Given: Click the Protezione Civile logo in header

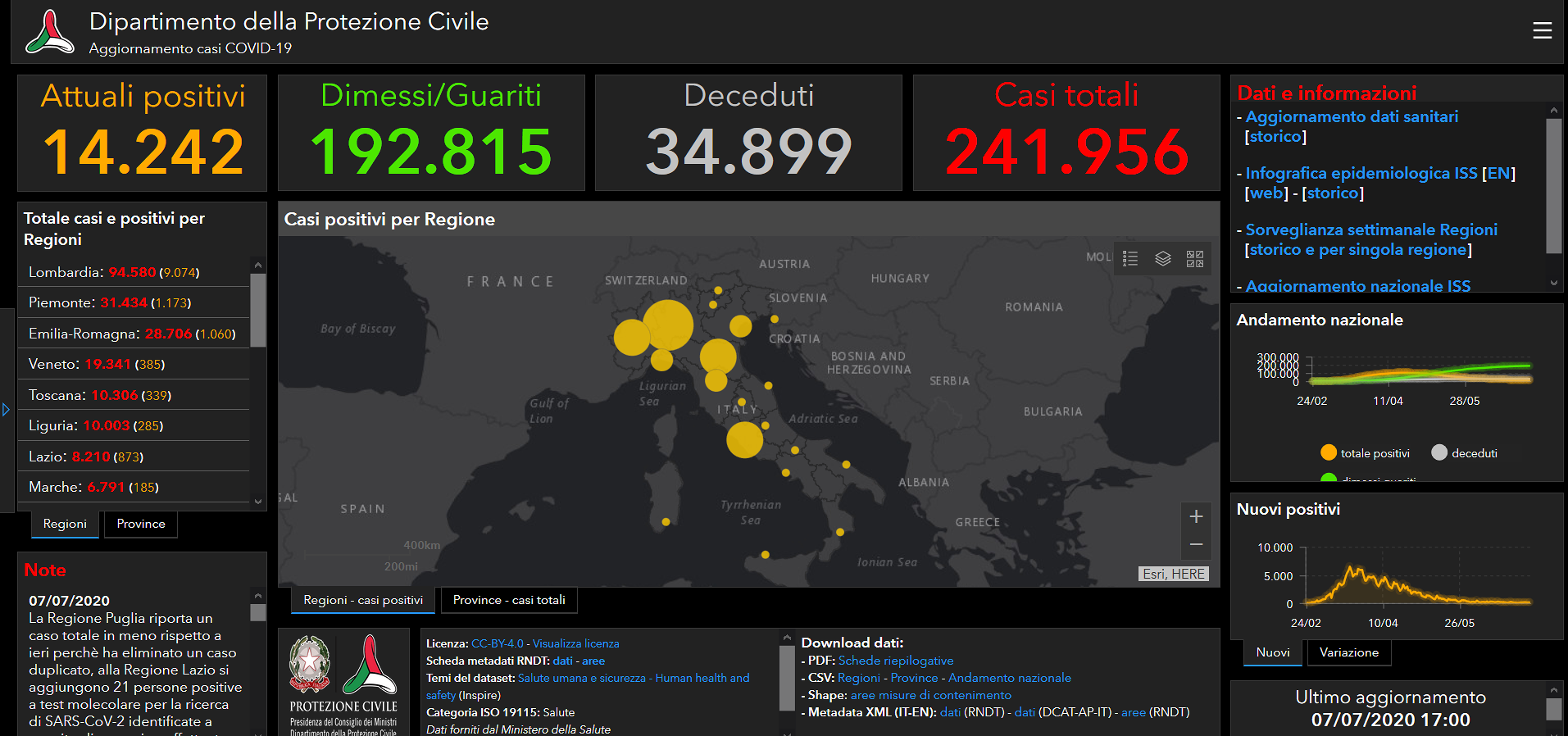Looking at the screenshot, I should click(49, 32).
